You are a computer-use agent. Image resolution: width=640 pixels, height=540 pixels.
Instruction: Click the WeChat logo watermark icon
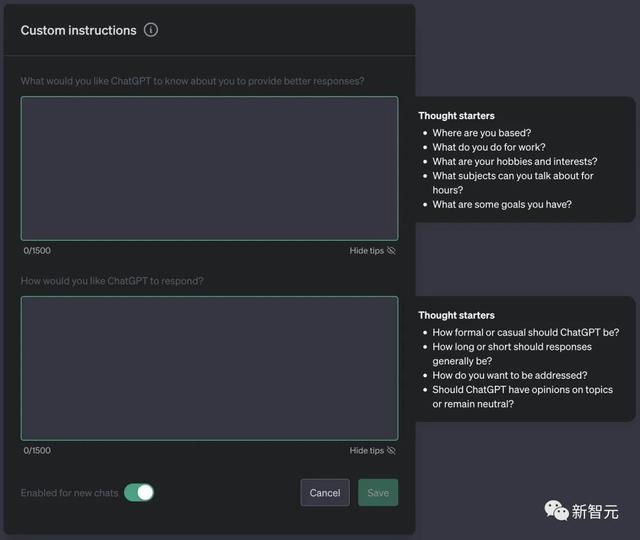(x=556, y=511)
